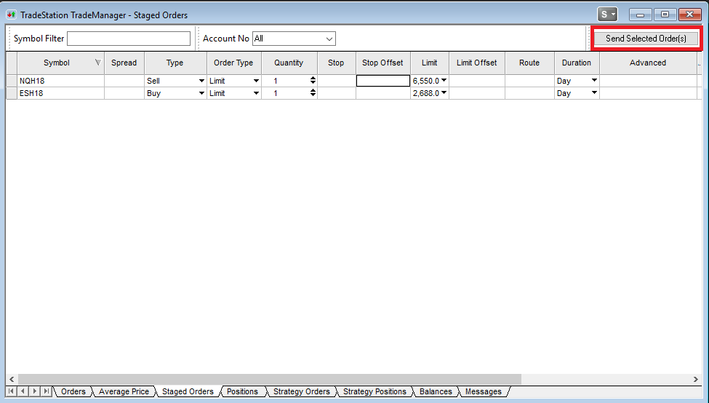Click the Stop Offset column header
The height and width of the screenshot is (403, 709).
coord(383,63)
